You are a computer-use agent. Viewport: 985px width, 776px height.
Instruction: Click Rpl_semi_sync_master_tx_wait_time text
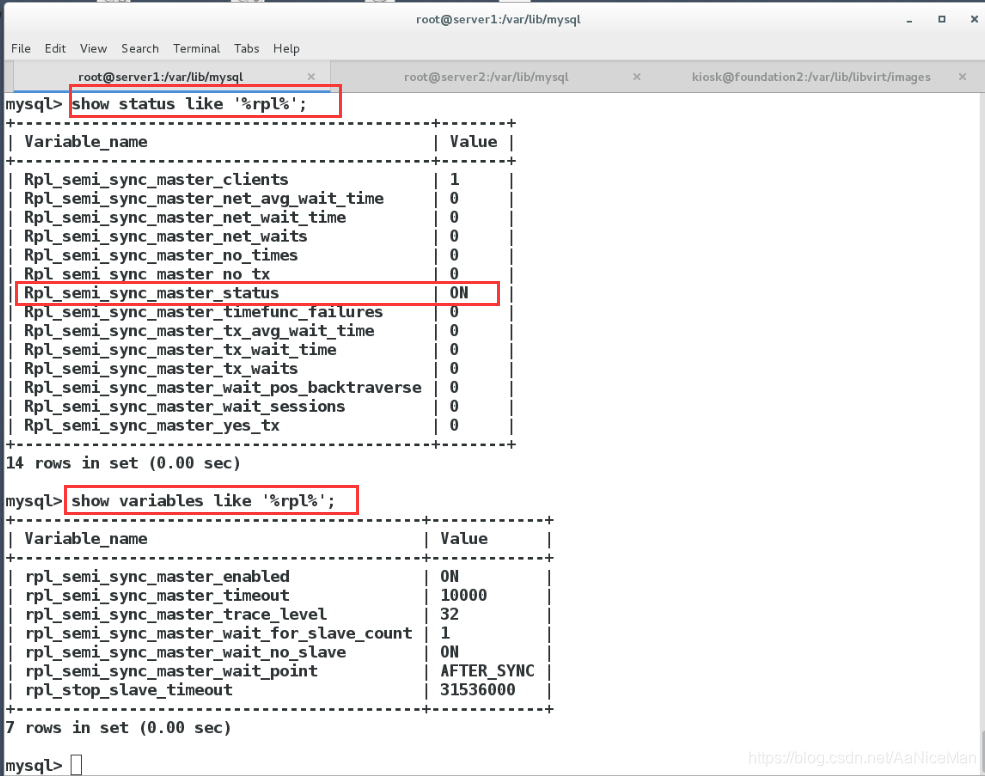tap(180, 349)
